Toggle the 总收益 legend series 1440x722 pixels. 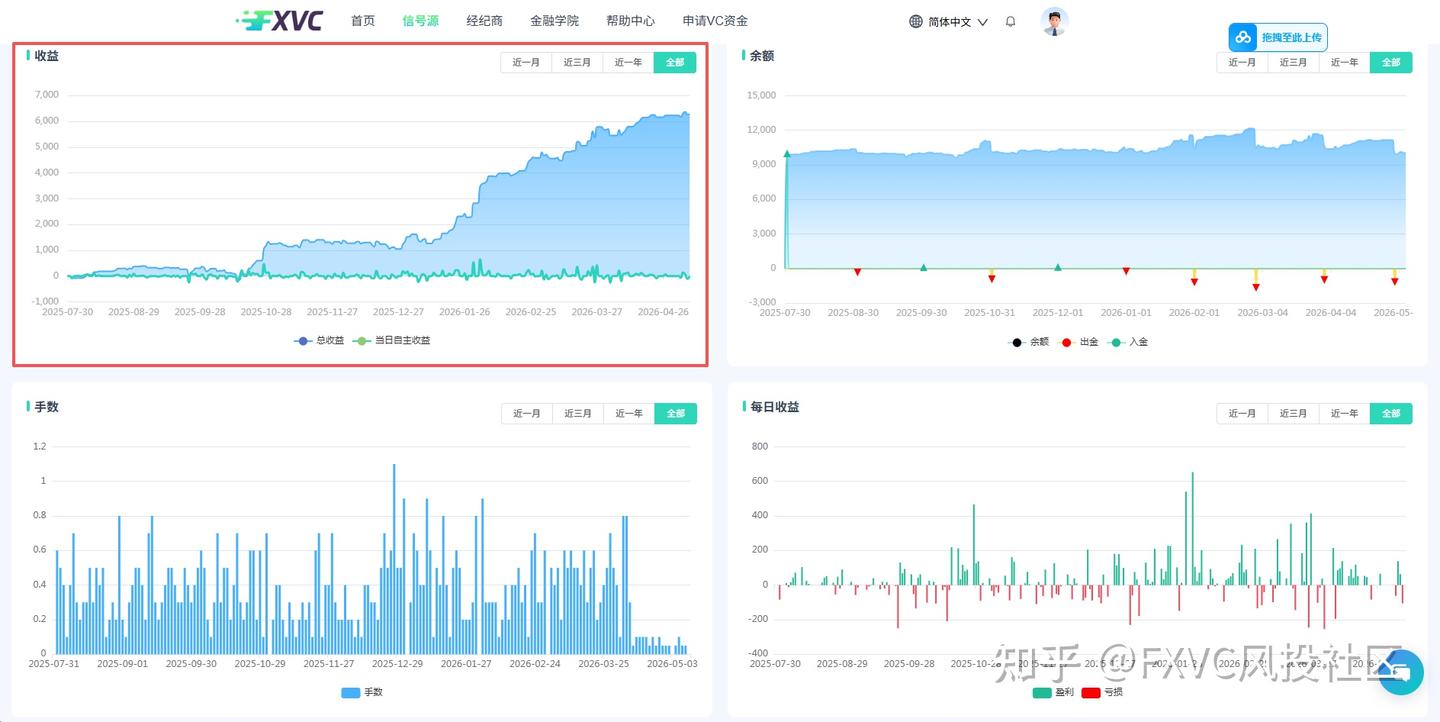pos(319,340)
